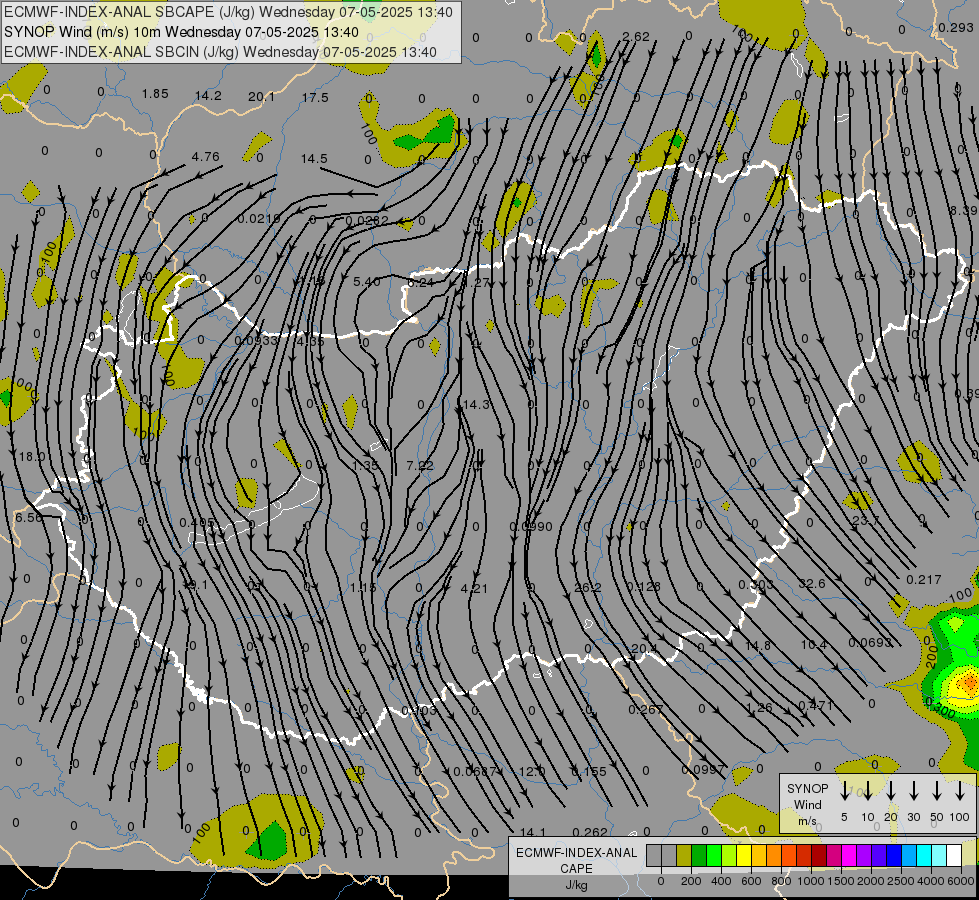
Task: Click the 'ECMWF-INDEX-ANAL' legend label
Action: click(576, 853)
